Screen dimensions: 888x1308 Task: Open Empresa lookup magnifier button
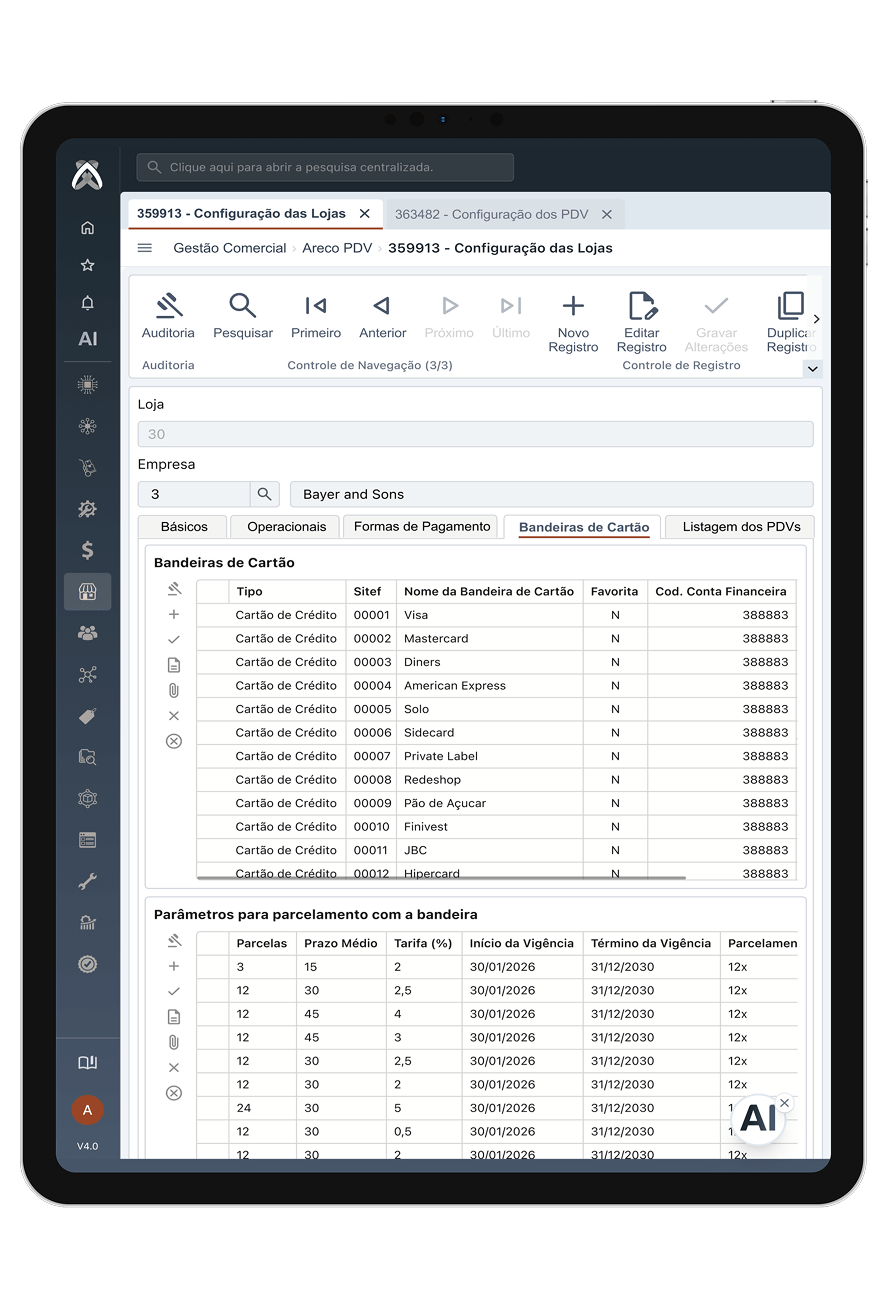[264, 494]
